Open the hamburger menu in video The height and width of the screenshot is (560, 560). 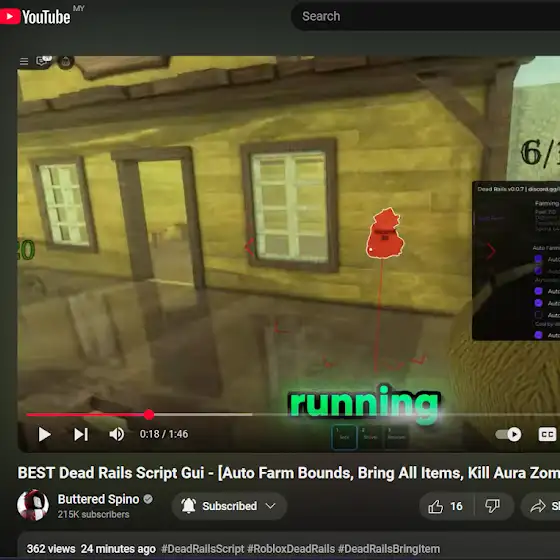pyautogui.click(x=24, y=62)
